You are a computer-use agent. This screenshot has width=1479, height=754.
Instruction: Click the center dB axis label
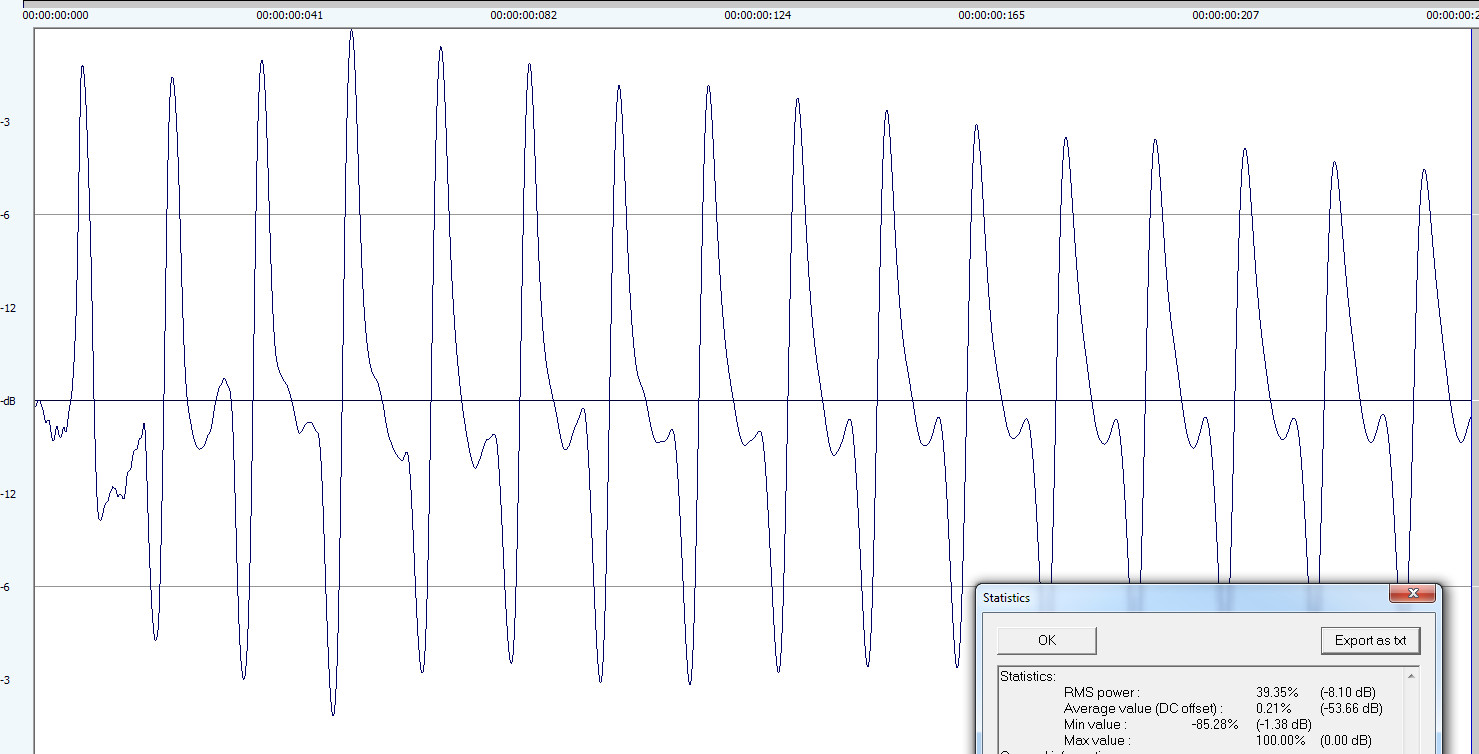click(x=9, y=401)
